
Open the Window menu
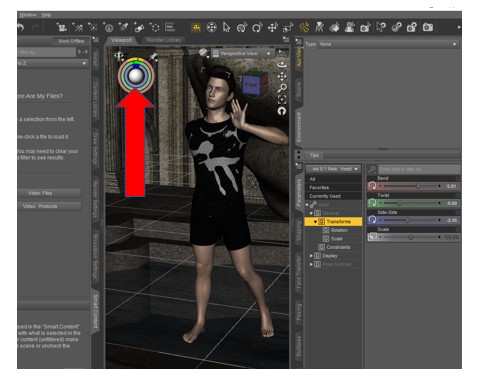point(28,15)
